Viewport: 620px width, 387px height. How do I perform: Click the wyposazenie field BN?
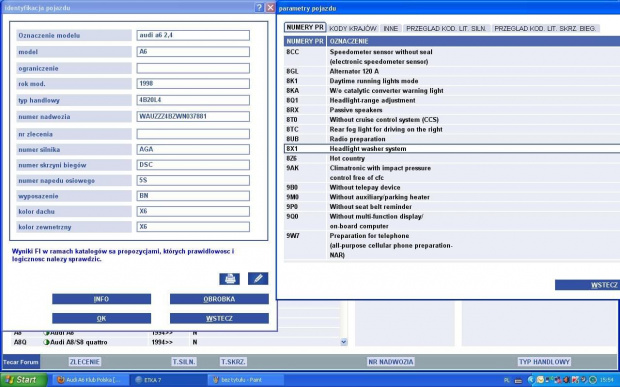[193, 196]
